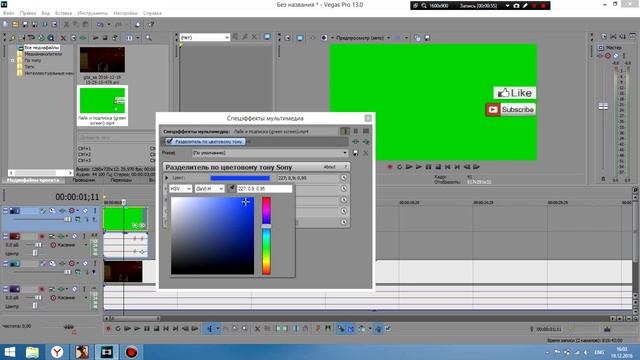This screenshot has height=360, width=640.
Task: Click inside the blue saturation-value color square
Action: 212,236
